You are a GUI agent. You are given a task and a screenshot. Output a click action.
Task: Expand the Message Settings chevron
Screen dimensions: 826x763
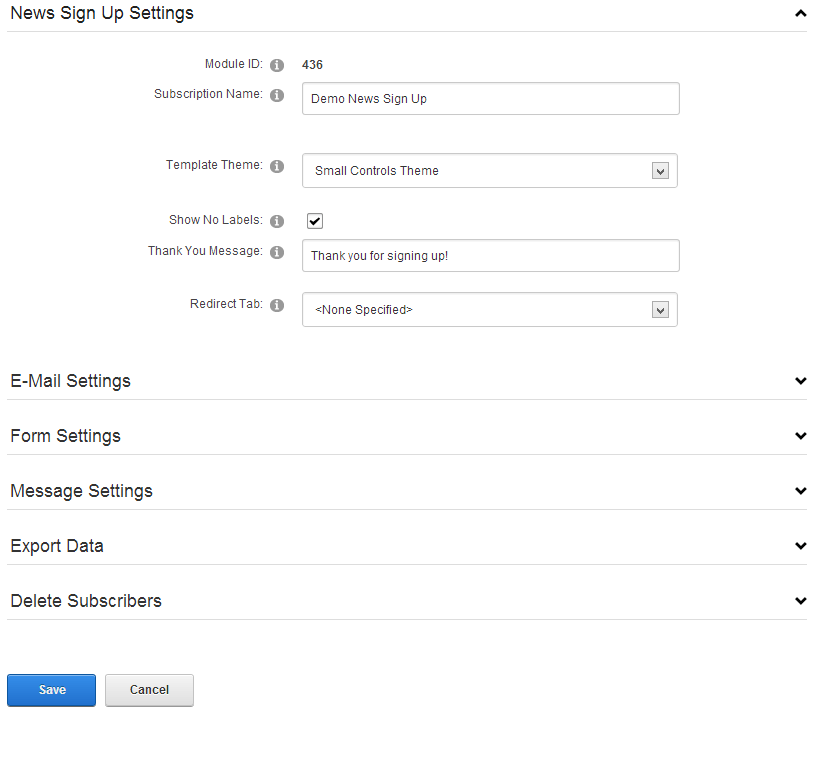801,491
